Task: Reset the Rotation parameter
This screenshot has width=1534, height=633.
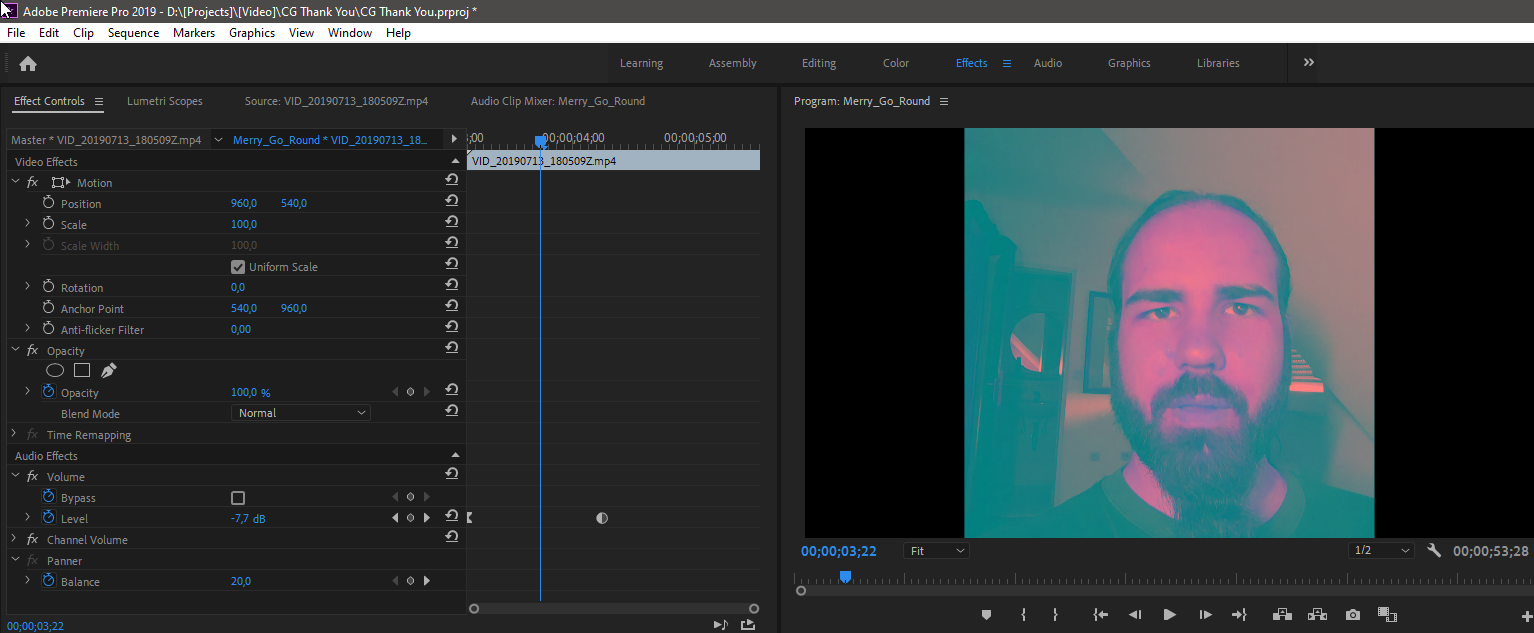Action: point(452,285)
